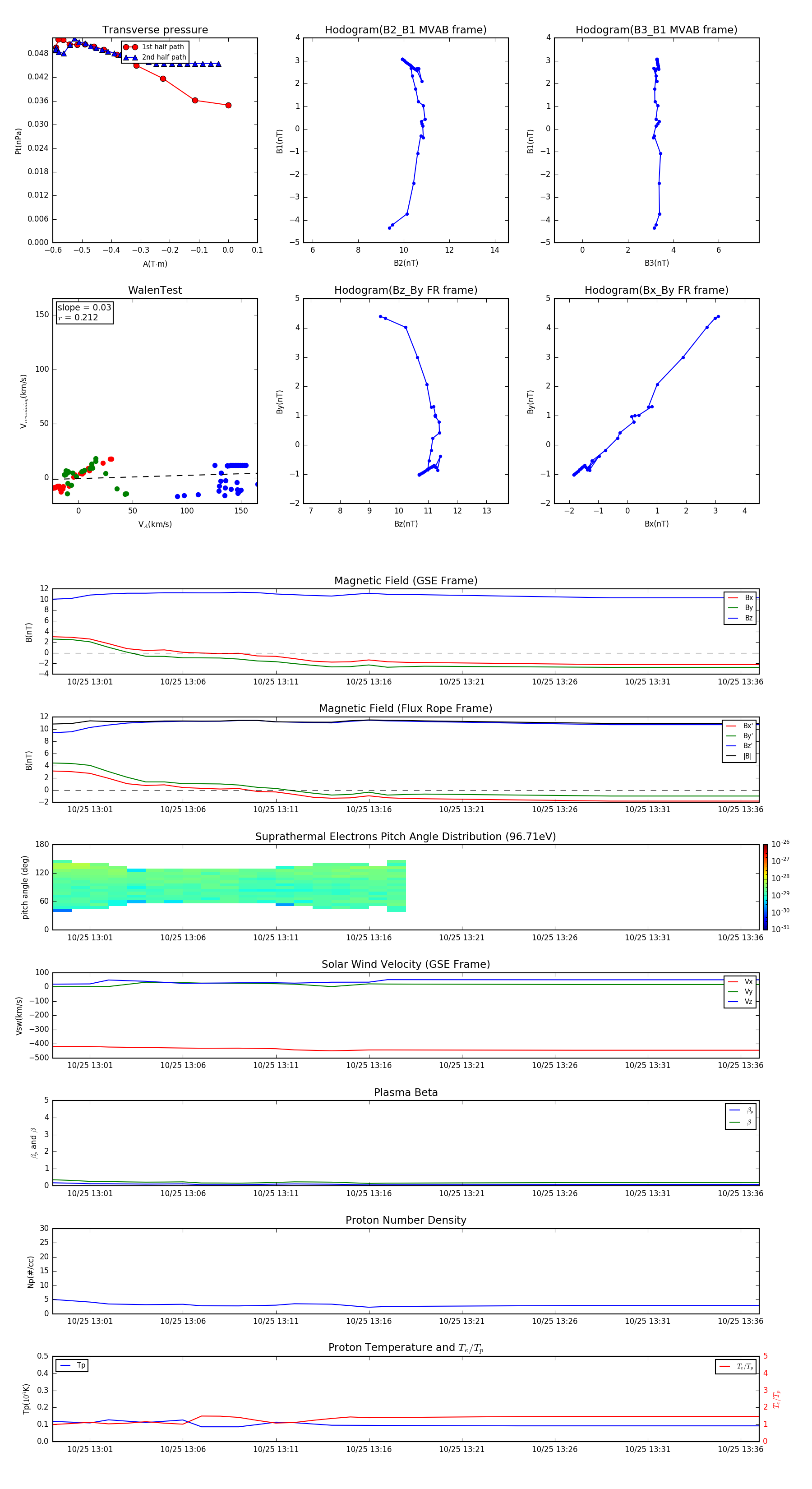
Task: Click the "Hodogram(Bx_By FR frame)" title
Action: pyautogui.click(x=656, y=290)
